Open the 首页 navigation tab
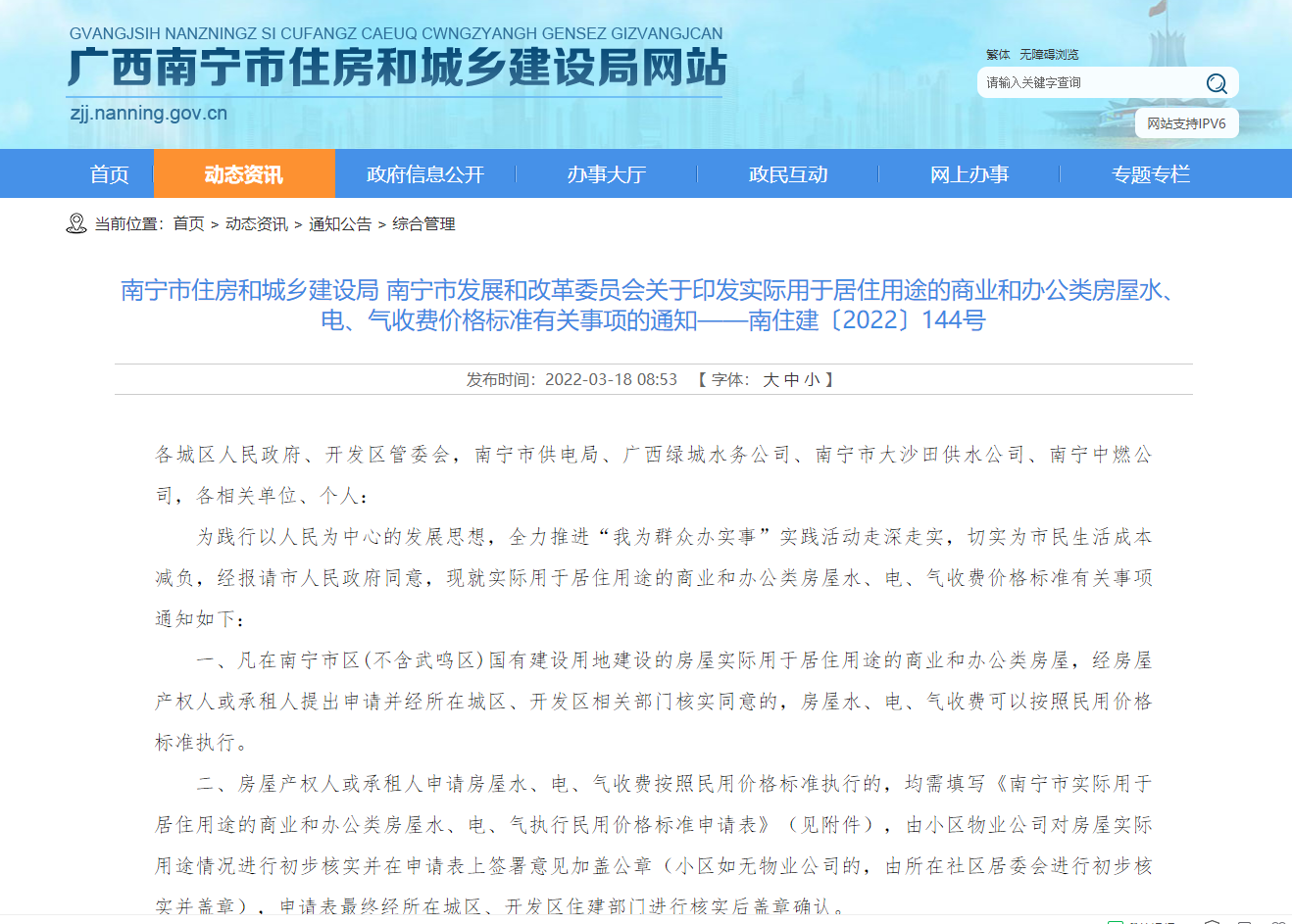 click(109, 174)
